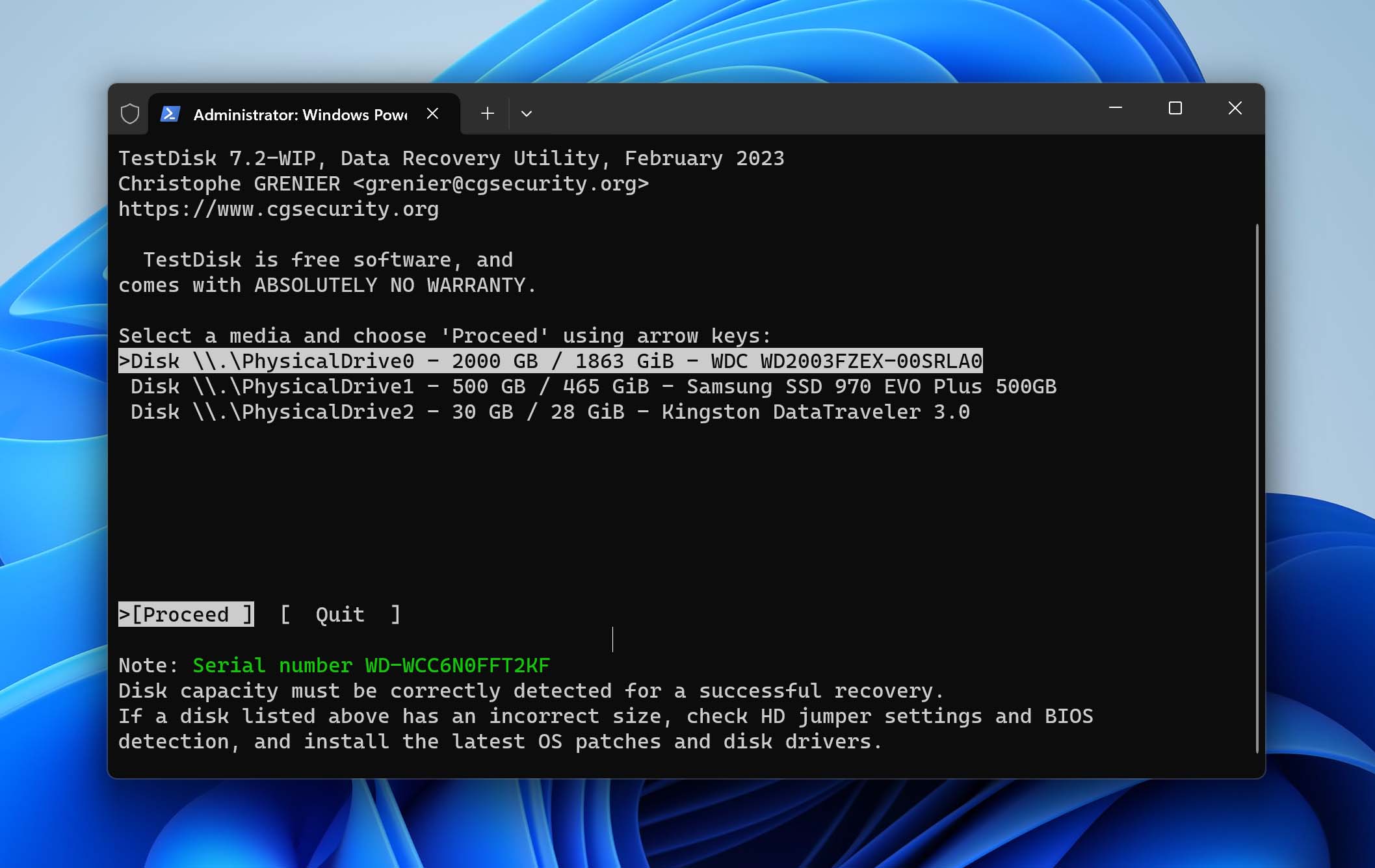
Task: Select the PhysicalDrive2 Kingston DataTraveler row
Action: tap(550, 412)
